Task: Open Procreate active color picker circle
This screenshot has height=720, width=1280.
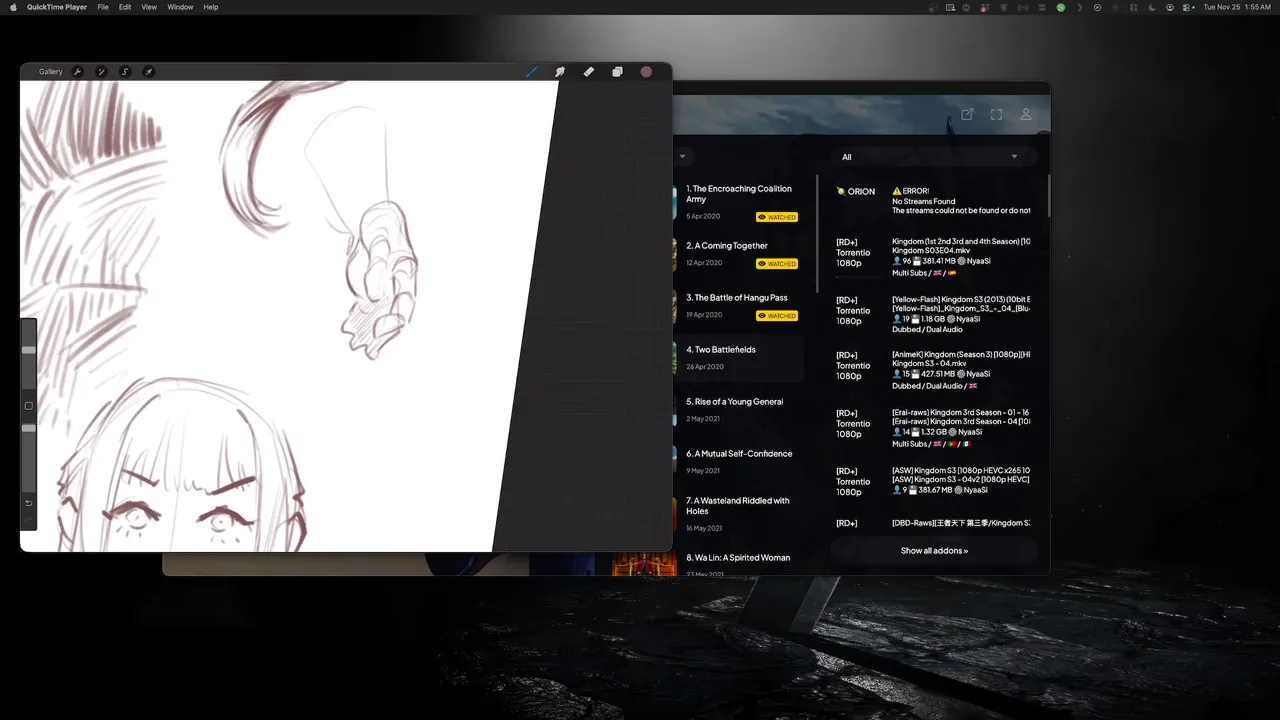Action: pyautogui.click(x=646, y=72)
